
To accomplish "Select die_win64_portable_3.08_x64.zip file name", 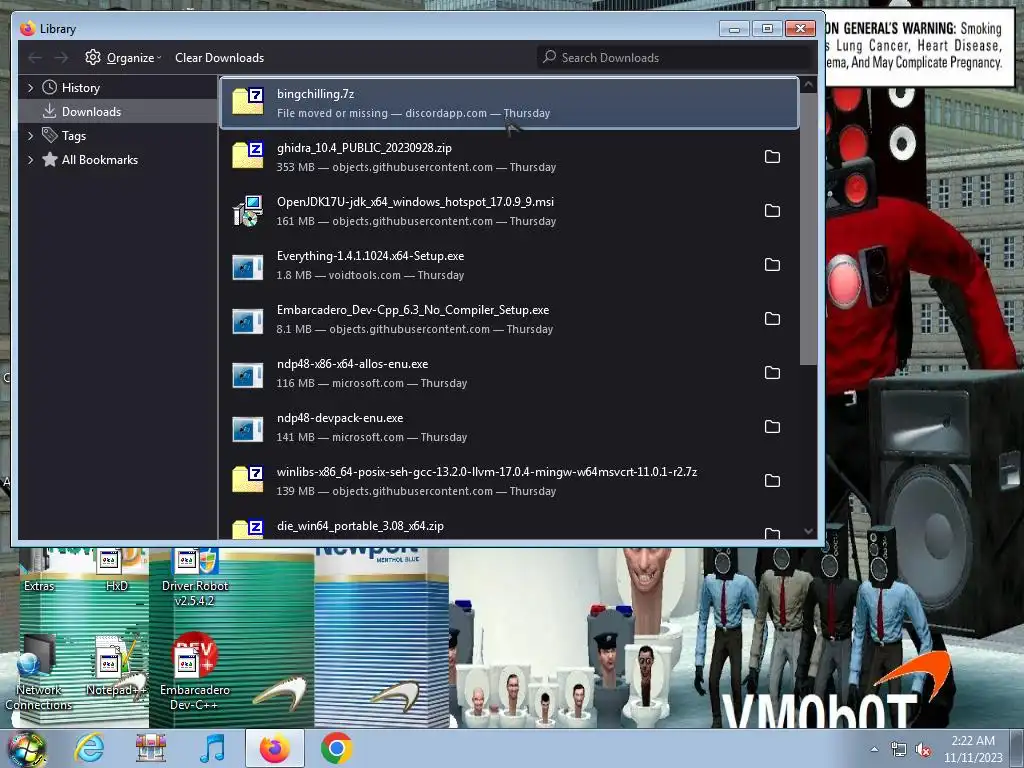I will coord(360,526).
